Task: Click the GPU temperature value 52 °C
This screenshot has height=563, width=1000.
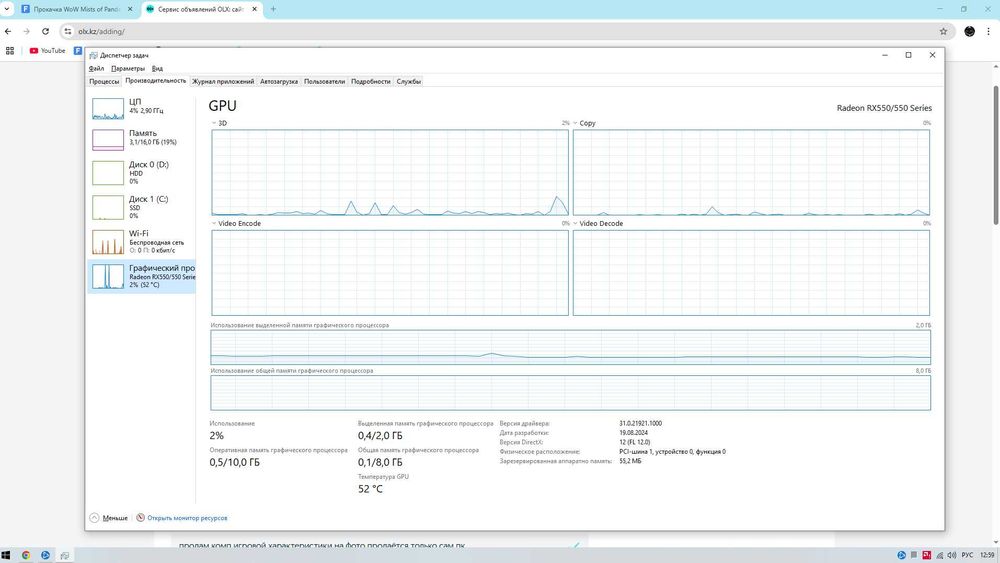Action: pyautogui.click(x=371, y=489)
